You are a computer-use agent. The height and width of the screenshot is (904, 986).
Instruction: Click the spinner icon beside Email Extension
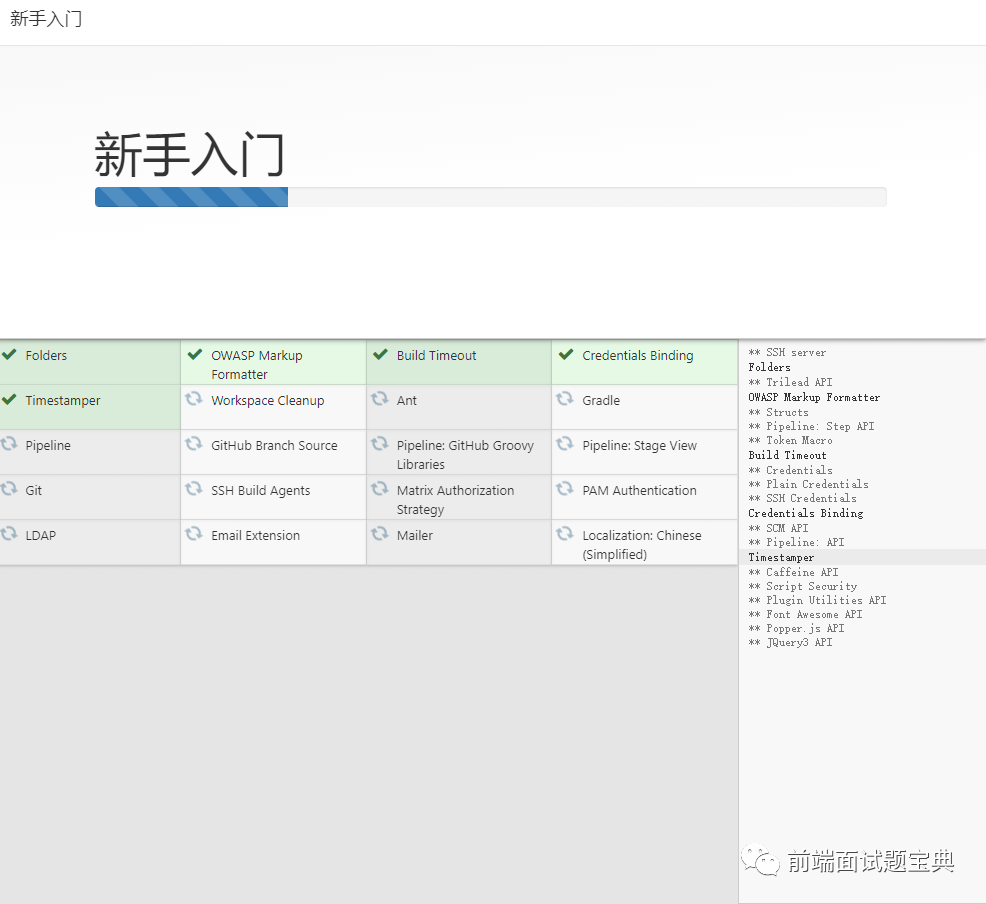[194, 534]
